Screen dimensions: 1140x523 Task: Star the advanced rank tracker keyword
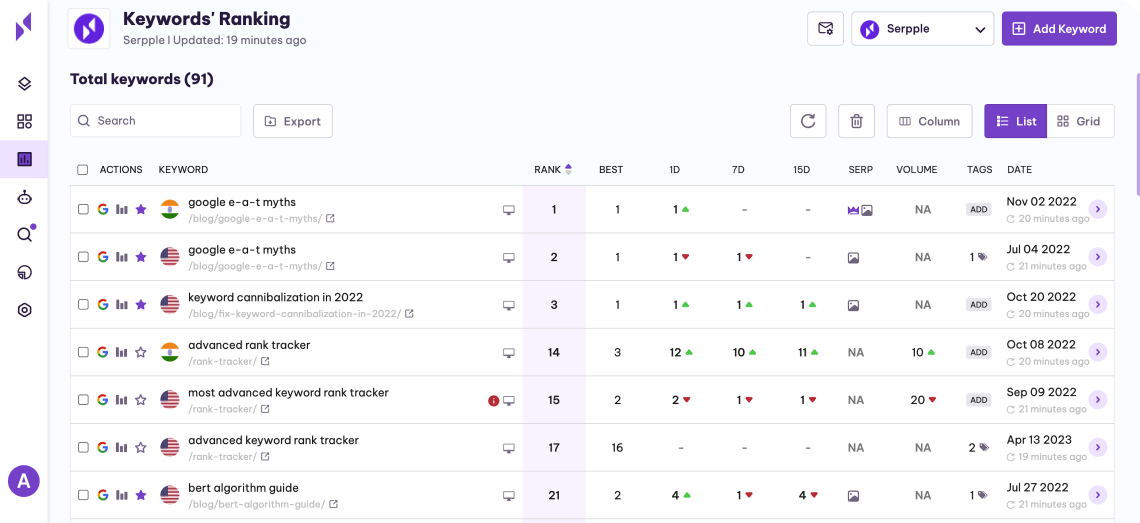(141, 352)
